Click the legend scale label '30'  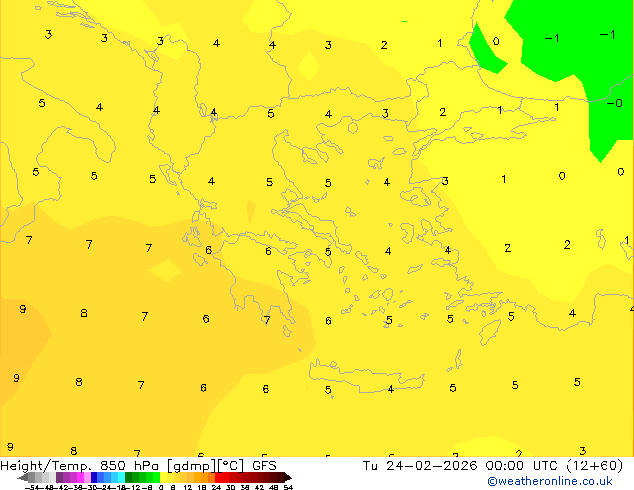(230, 487)
